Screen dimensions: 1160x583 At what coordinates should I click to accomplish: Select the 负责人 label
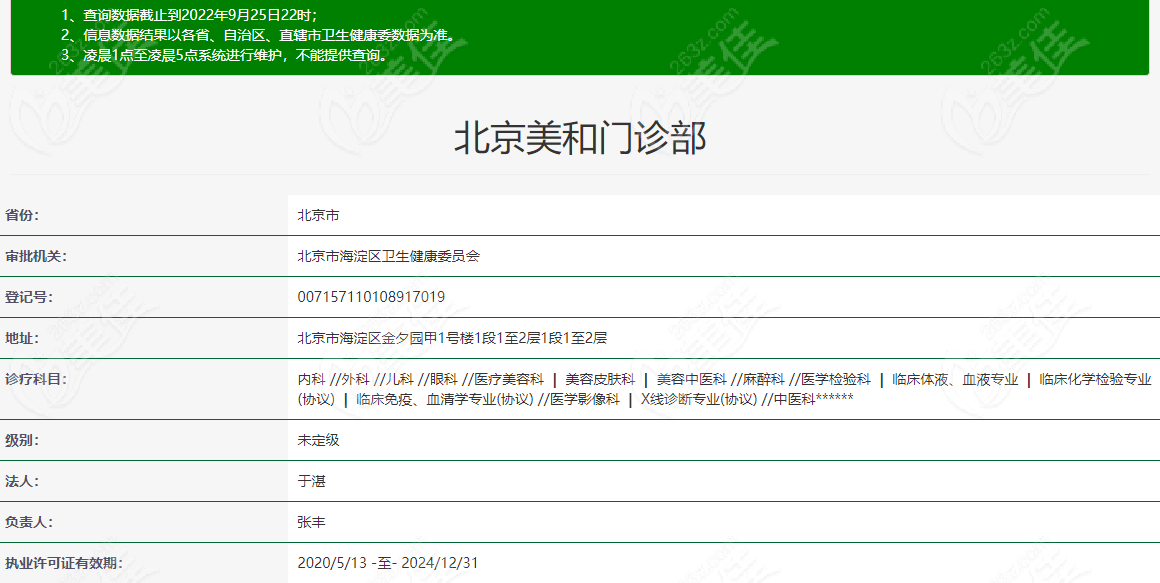tap(29, 522)
